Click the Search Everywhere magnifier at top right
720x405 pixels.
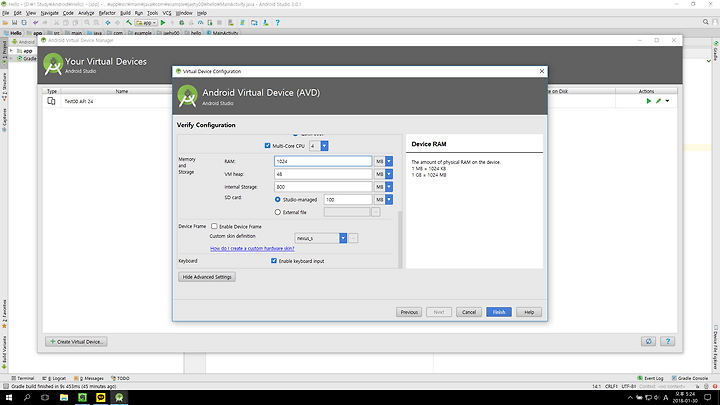(706, 22)
